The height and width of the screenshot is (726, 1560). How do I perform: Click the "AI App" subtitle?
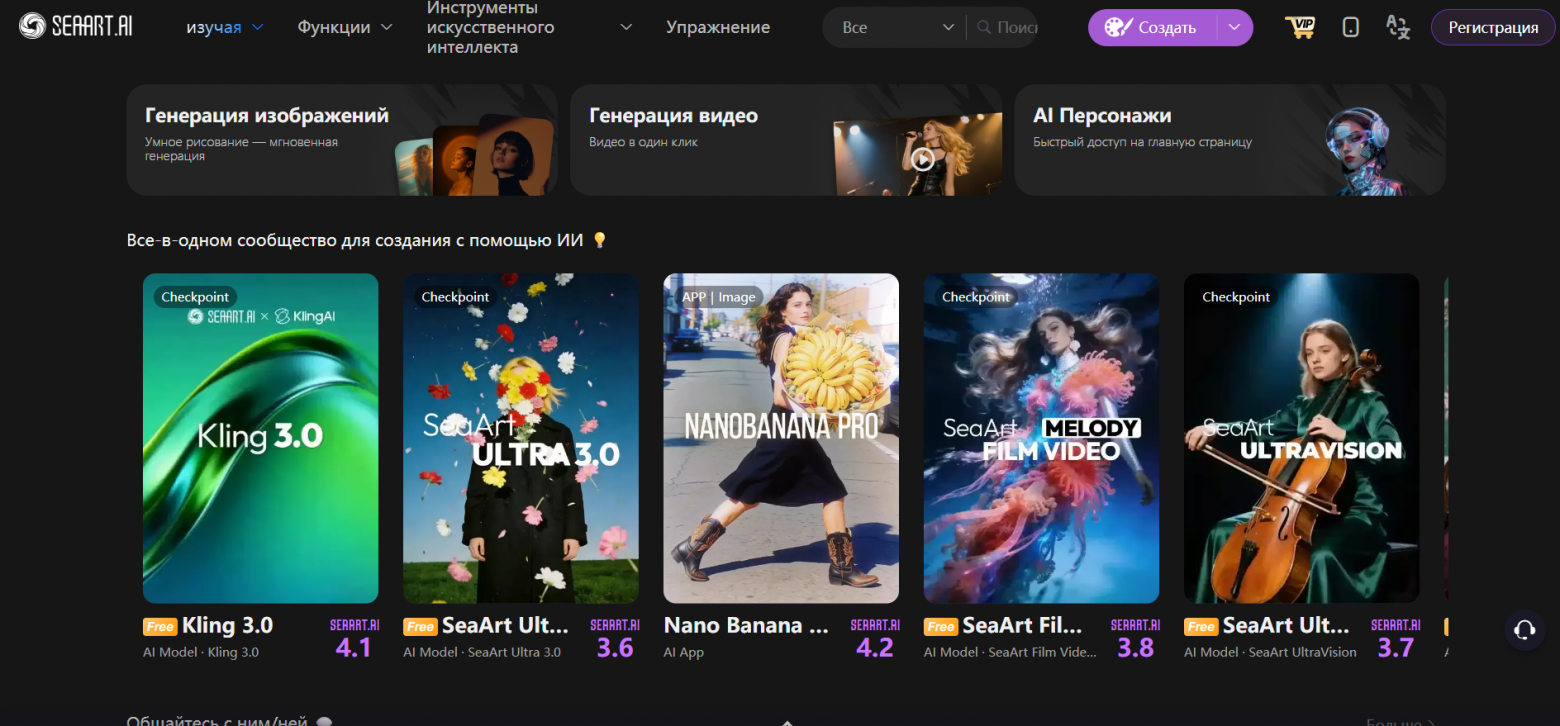[684, 652]
